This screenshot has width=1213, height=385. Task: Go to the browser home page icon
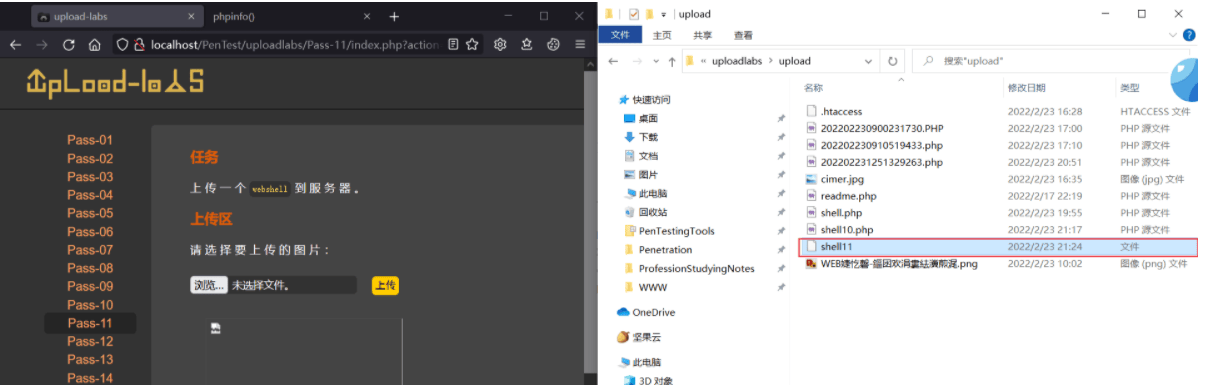tap(94, 45)
